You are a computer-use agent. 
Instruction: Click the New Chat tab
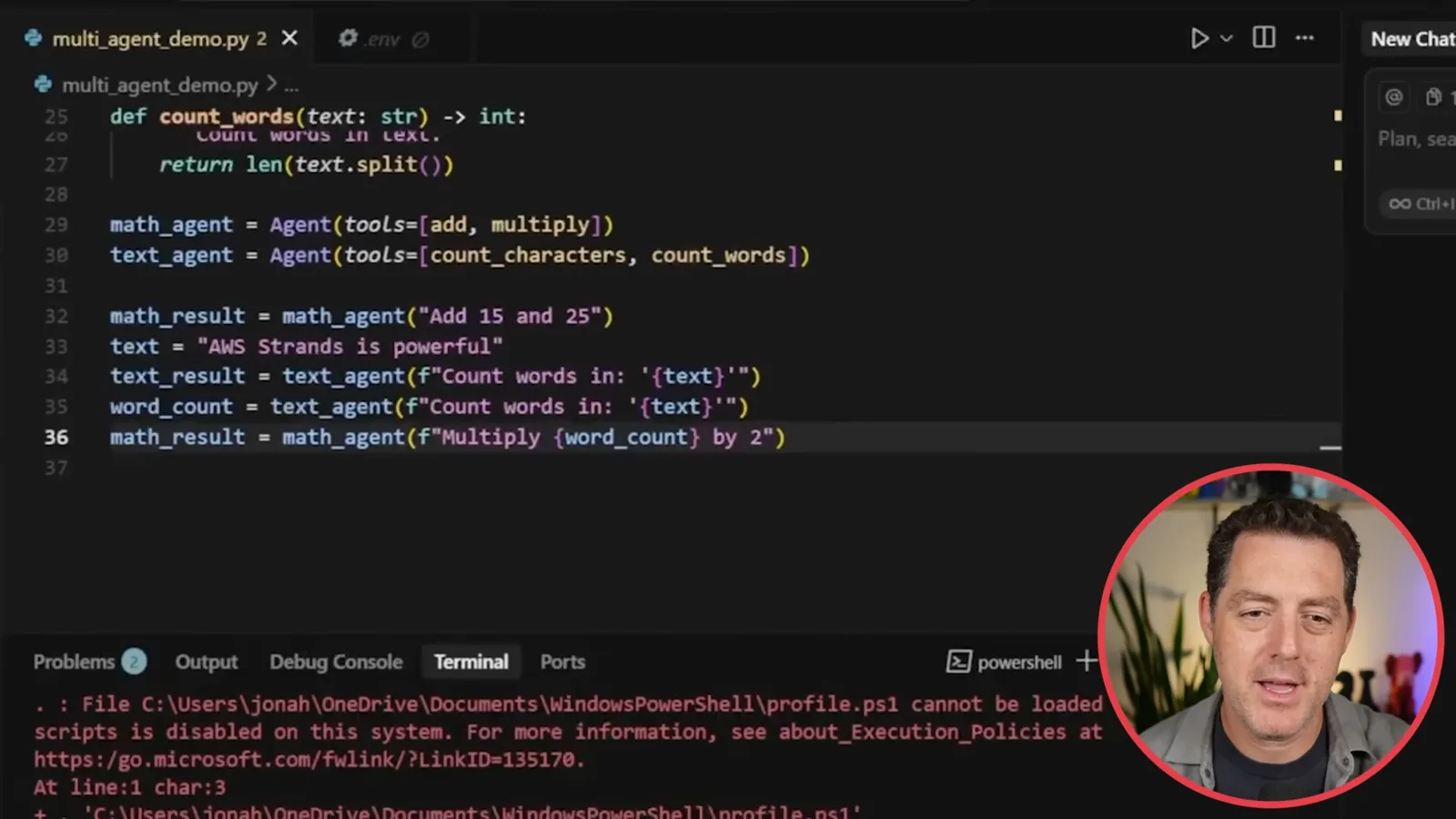click(x=1412, y=39)
